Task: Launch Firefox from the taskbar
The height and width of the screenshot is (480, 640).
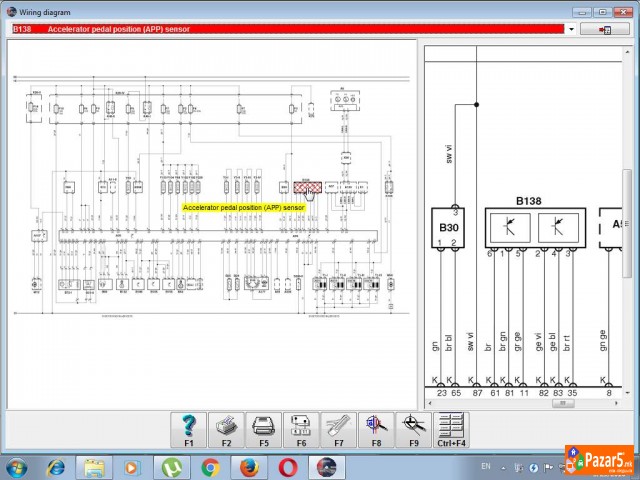Action: coord(248,467)
